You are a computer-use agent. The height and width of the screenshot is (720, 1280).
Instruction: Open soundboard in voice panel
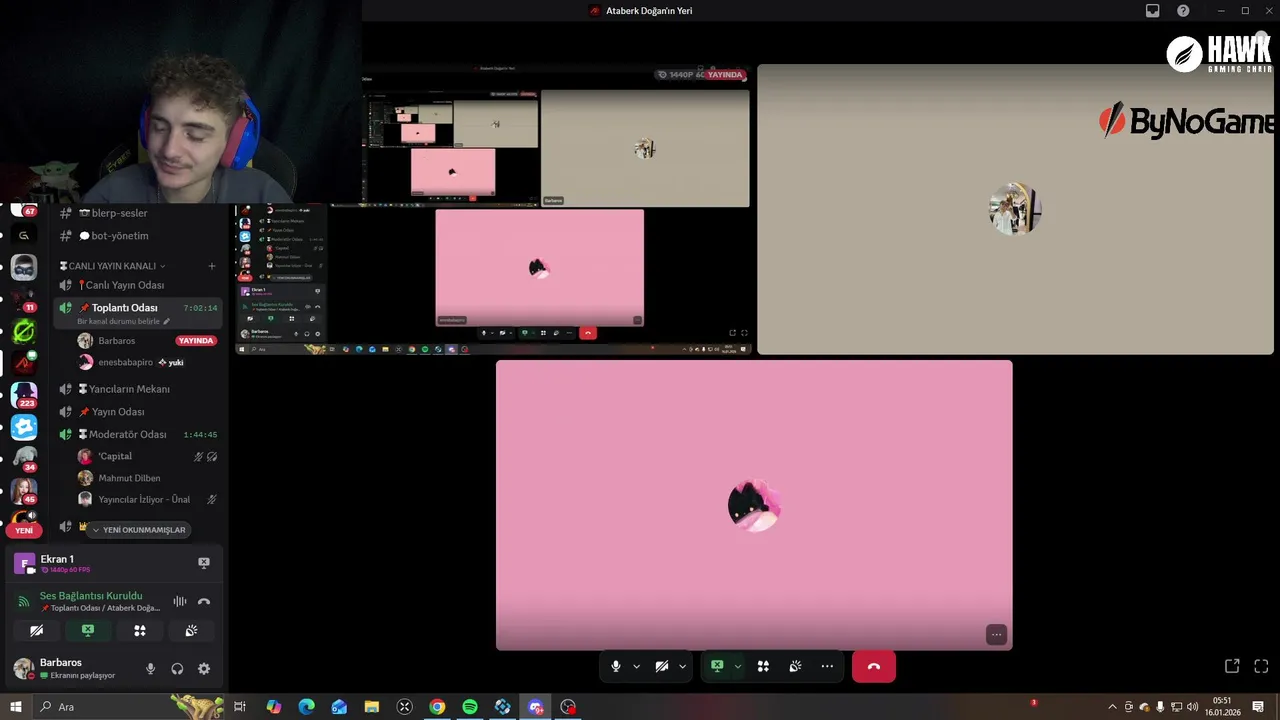(x=191, y=631)
